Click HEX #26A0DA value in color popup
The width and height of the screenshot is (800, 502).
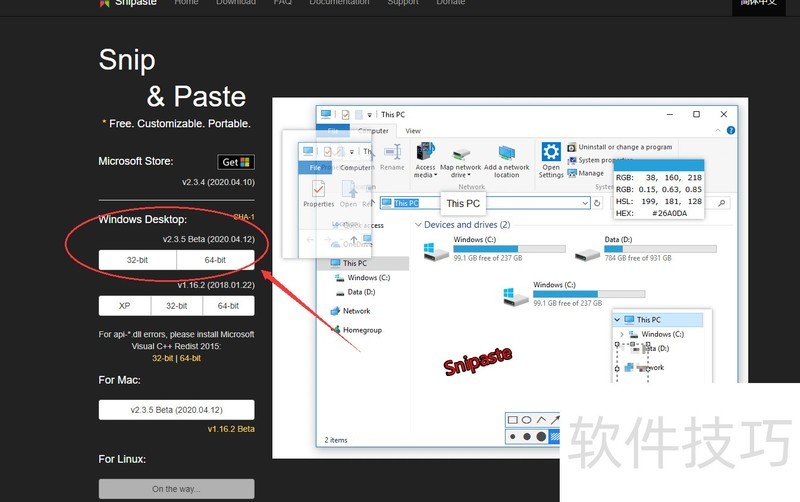tap(669, 213)
